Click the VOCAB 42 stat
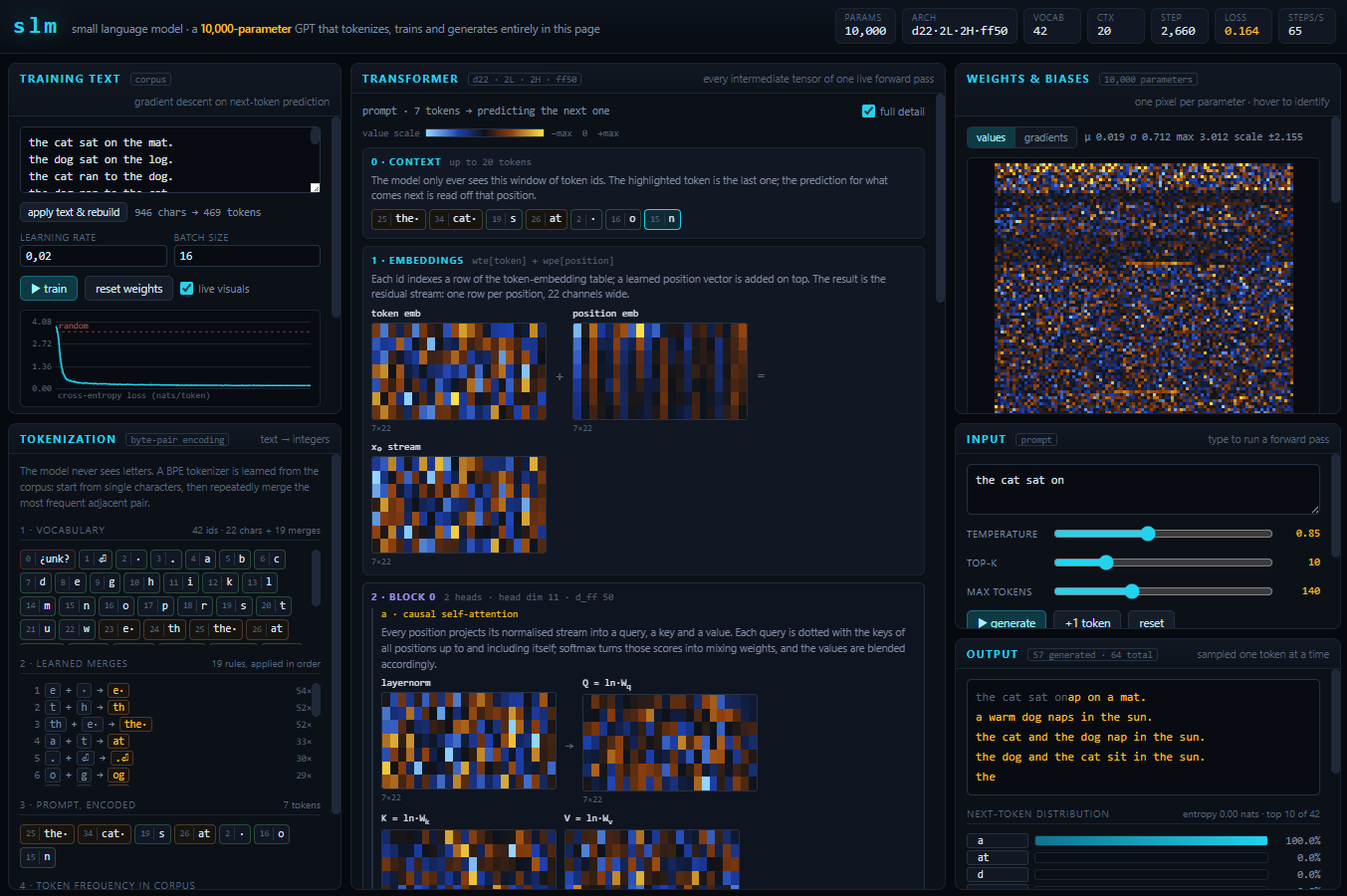The width and height of the screenshot is (1347, 896). [x=1052, y=26]
